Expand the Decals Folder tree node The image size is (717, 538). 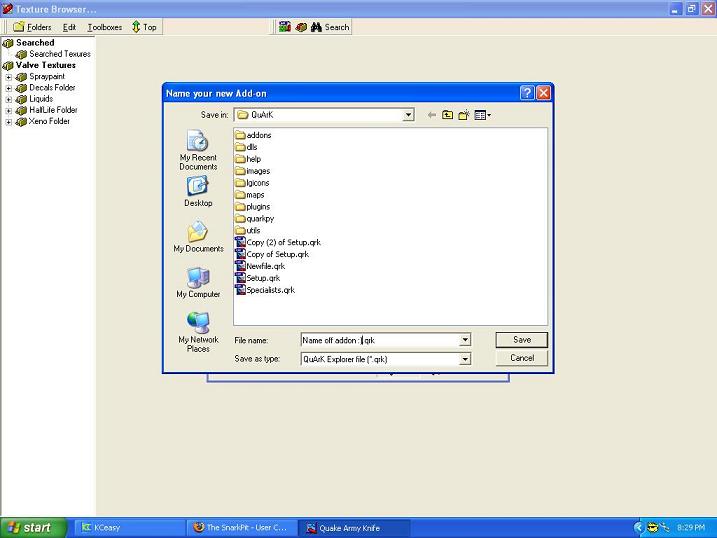pos(9,87)
